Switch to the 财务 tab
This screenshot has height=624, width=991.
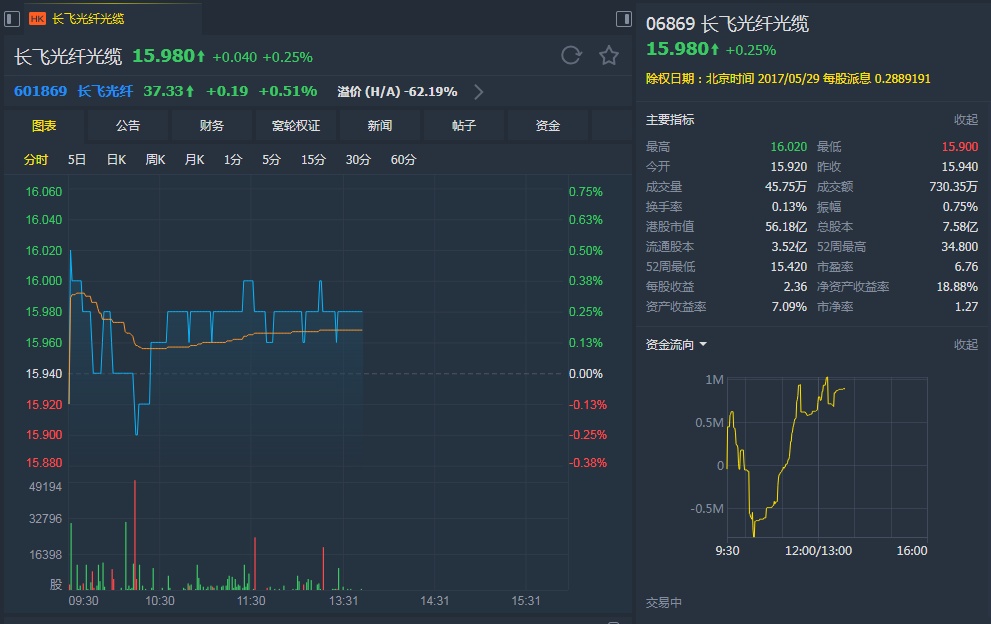pos(212,126)
